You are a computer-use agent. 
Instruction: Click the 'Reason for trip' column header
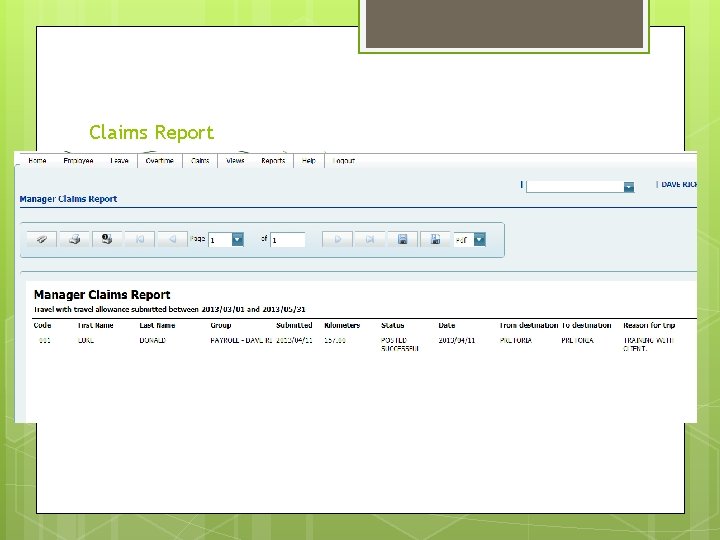click(649, 325)
